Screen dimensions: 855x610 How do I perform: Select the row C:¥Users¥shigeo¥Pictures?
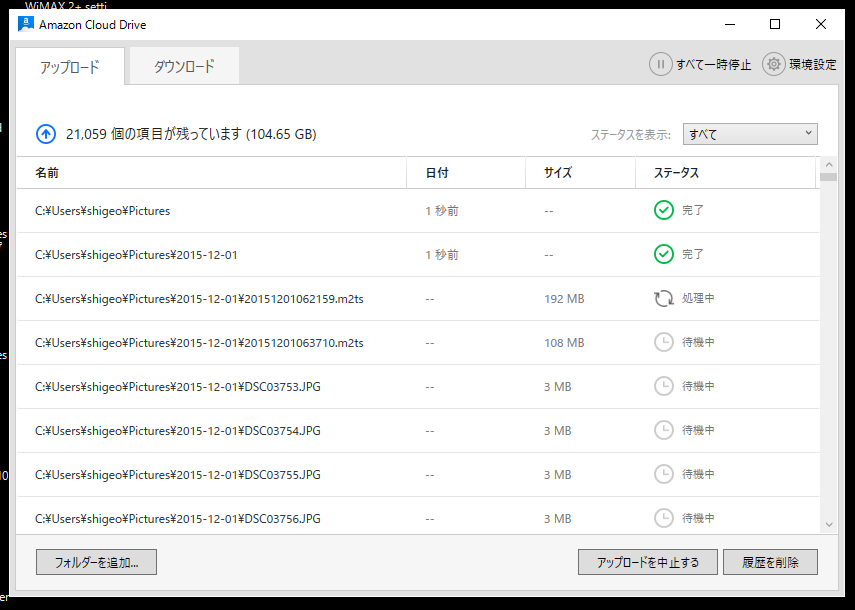coord(418,211)
